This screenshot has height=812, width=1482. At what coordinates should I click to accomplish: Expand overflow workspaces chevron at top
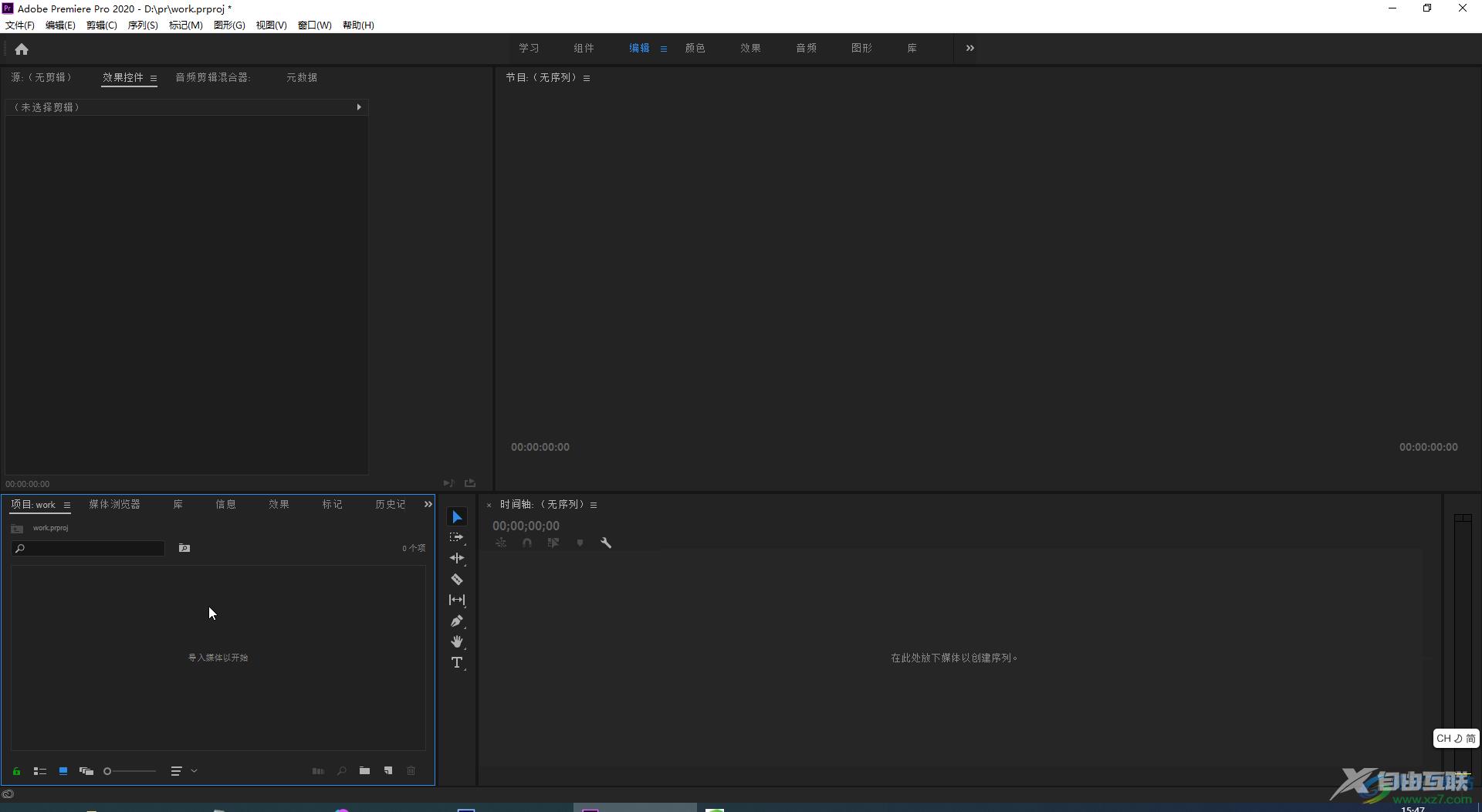[x=970, y=48]
